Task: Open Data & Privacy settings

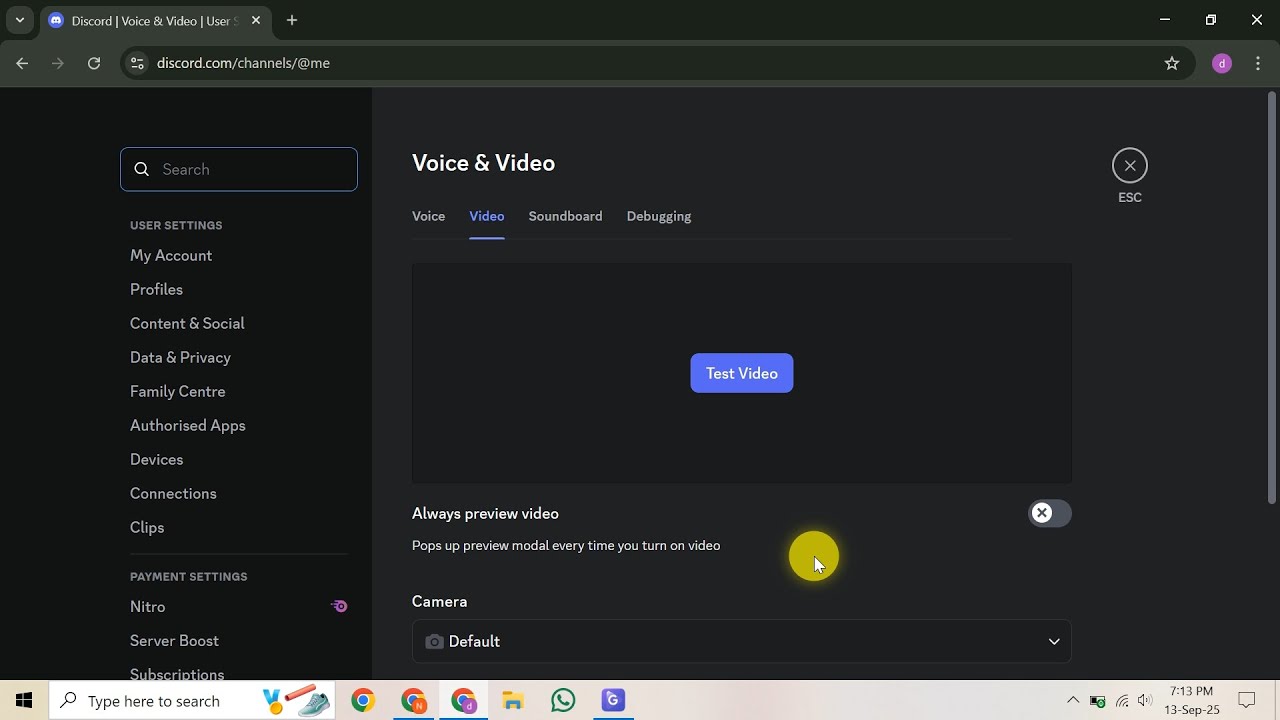Action: 180,358
